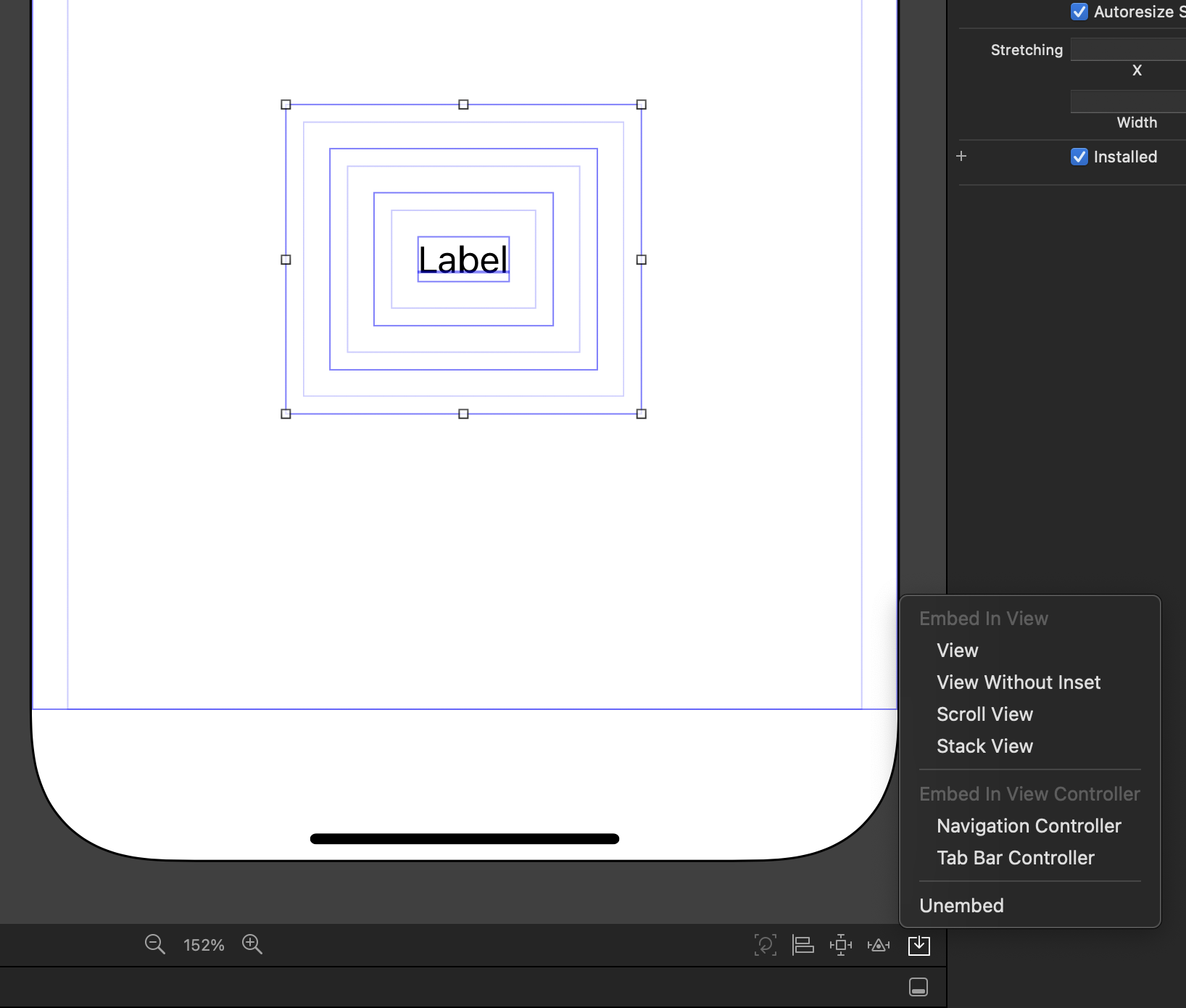Choose Tab Bar Controller option

tap(1015, 858)
